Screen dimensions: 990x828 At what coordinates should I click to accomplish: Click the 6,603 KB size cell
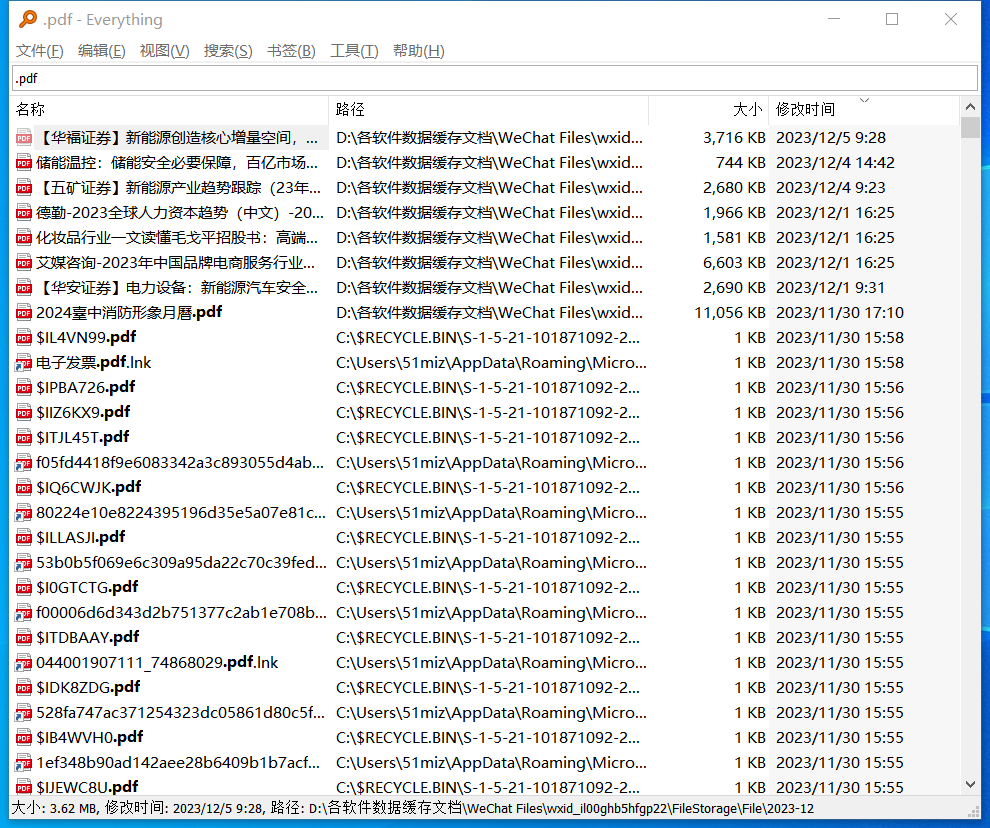click(734, 263)
